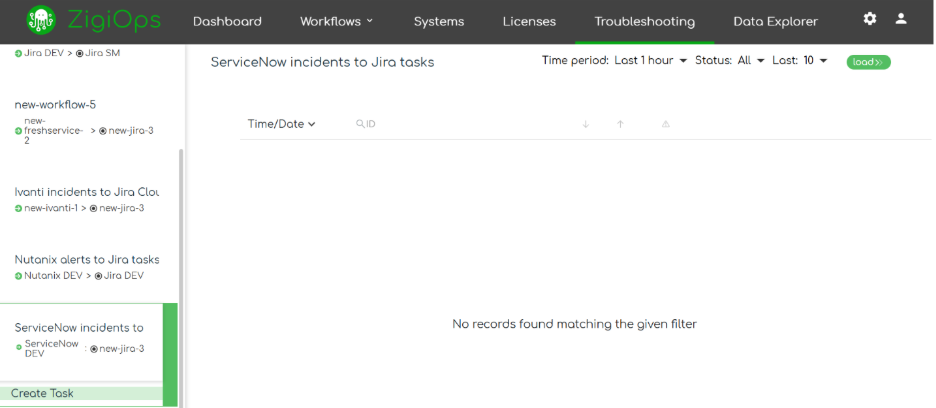Open the Time period Last 1 hour dropdown
The width and height of the screenshot is (936, 408).
coord(651,60)
